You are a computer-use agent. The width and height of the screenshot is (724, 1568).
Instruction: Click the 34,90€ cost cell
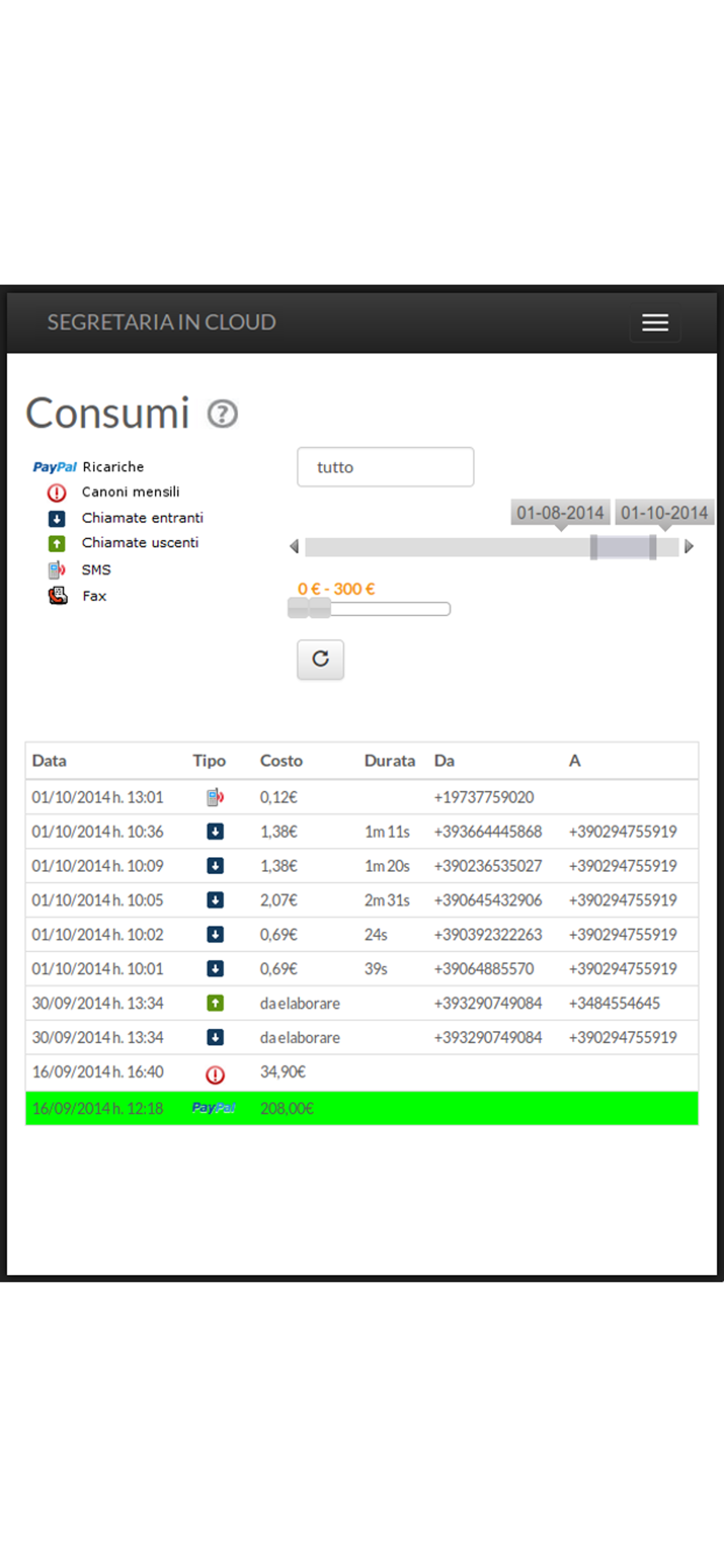(x=283, y=1072)
